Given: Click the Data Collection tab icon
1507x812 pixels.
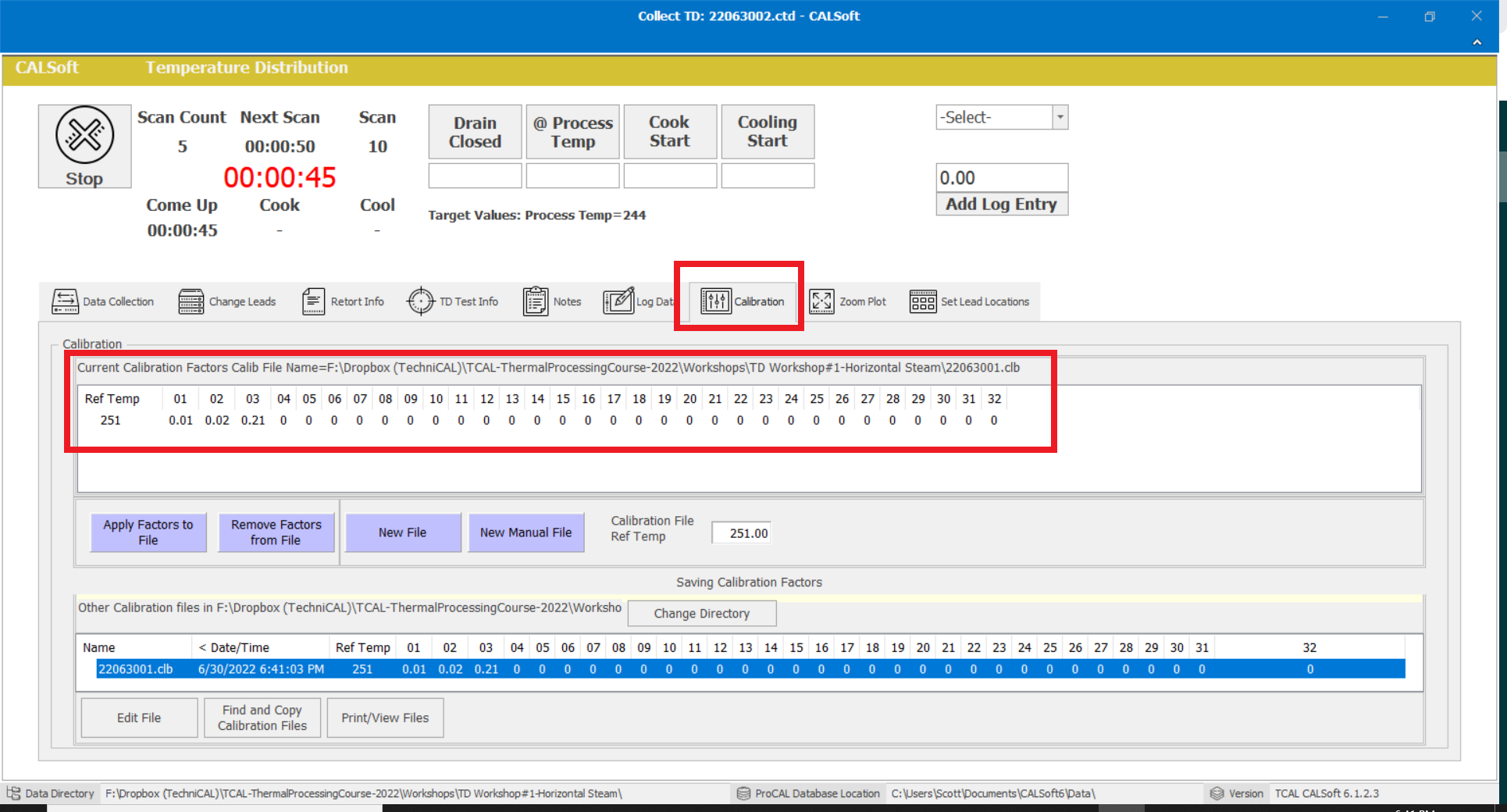Looking at the screenshot, I should click(65, 301).
